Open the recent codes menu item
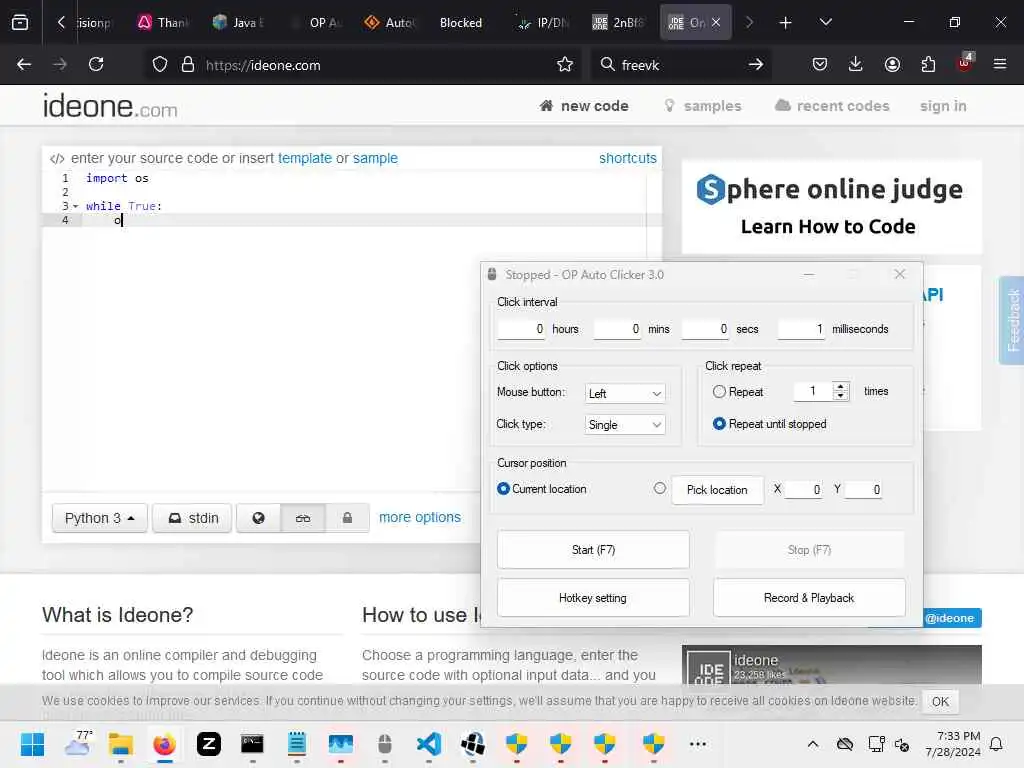Image resolution: width=1024 pixels, height=768 pixels. click(832, 106)
